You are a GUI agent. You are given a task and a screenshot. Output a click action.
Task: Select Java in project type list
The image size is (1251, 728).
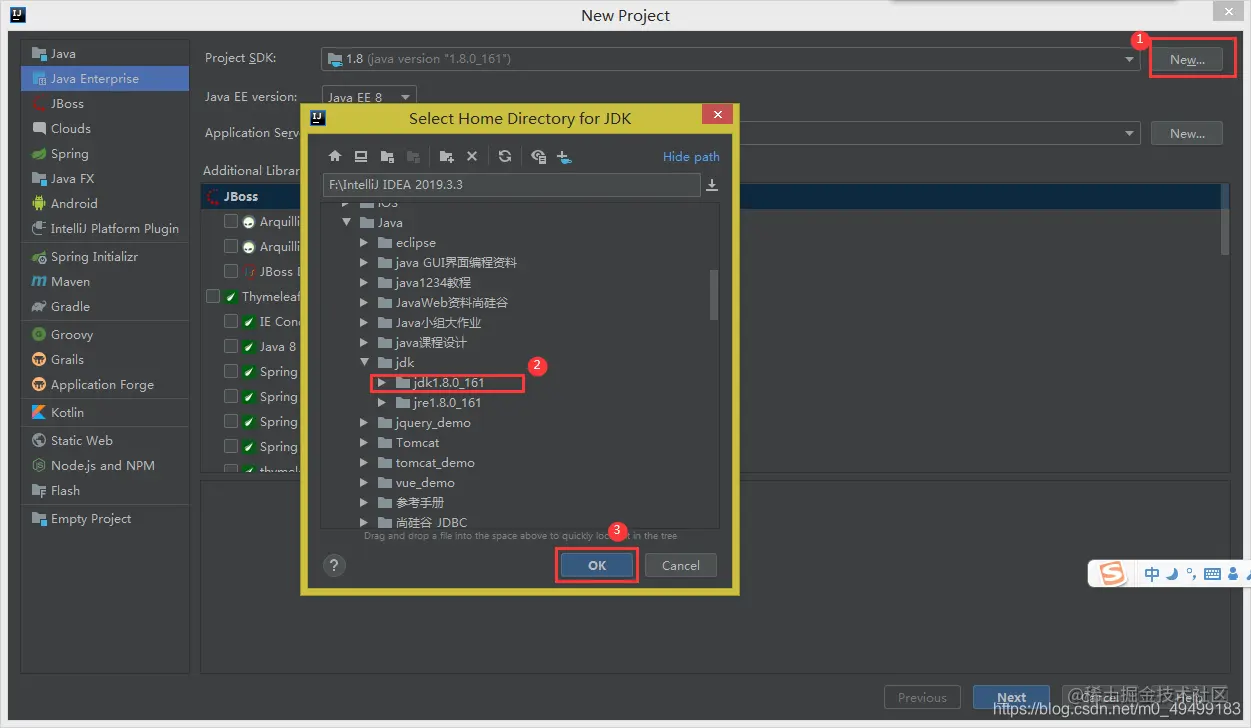tap(105, 54)
